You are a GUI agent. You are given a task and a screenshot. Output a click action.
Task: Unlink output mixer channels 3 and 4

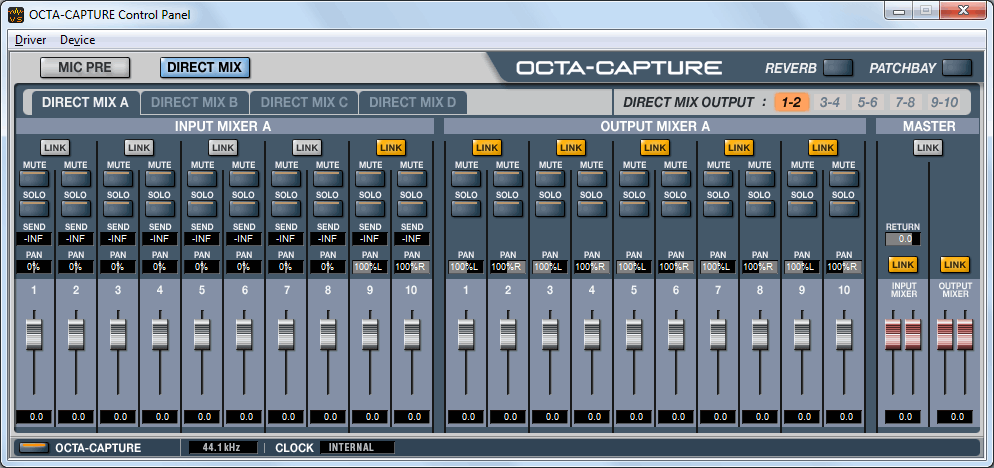(571, 148)
